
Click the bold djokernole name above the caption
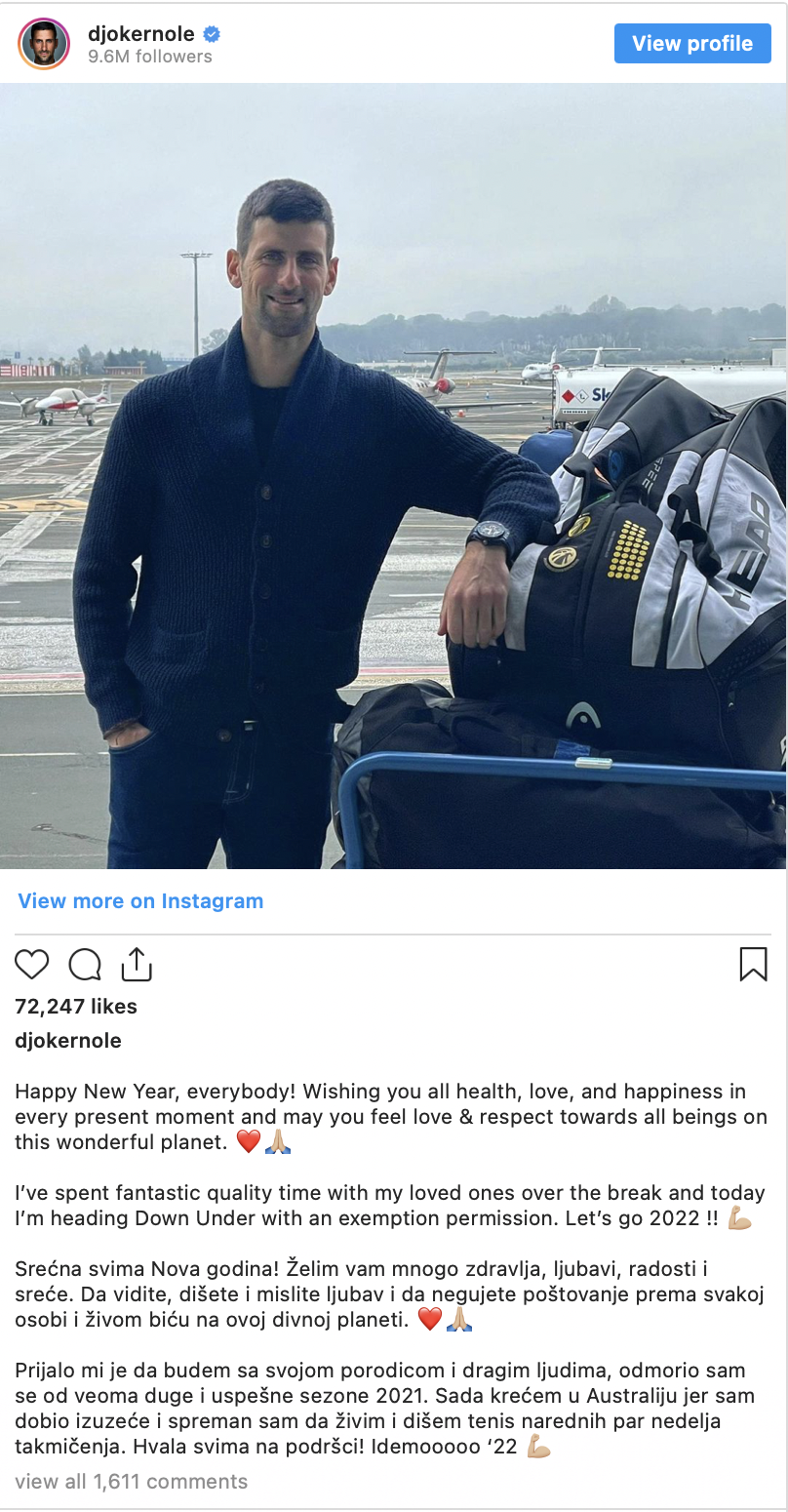(x=68, y=1041)
